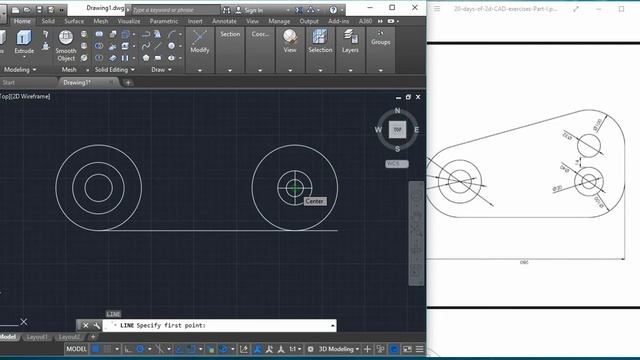Expand the command line history arrow
The image size is (640, 360).
pyautogui.click(x=333, y=325)
